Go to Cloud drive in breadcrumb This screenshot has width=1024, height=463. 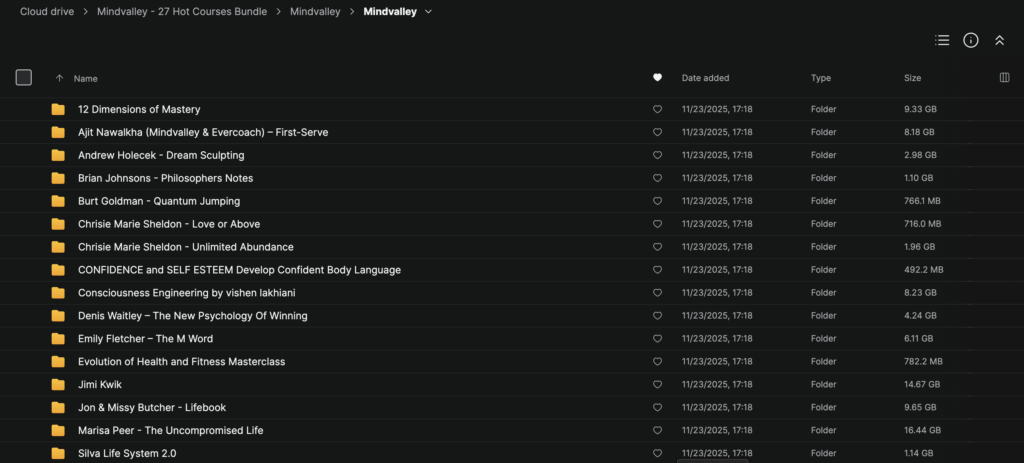coord(46,12)
